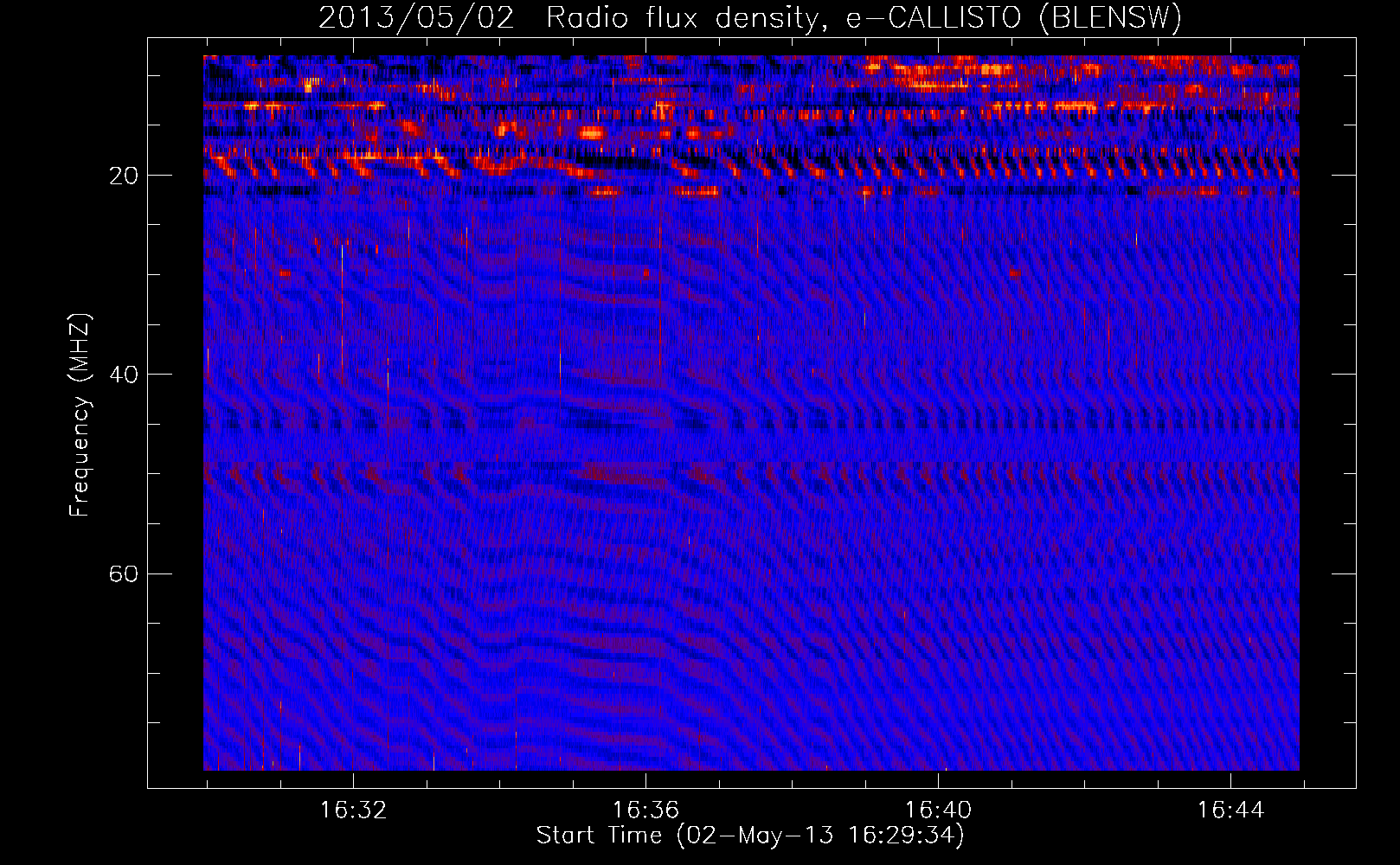Viewport: 1400px width, 865px height.
Task: Click the '16:32' time tick label
Action: [353, 811]
